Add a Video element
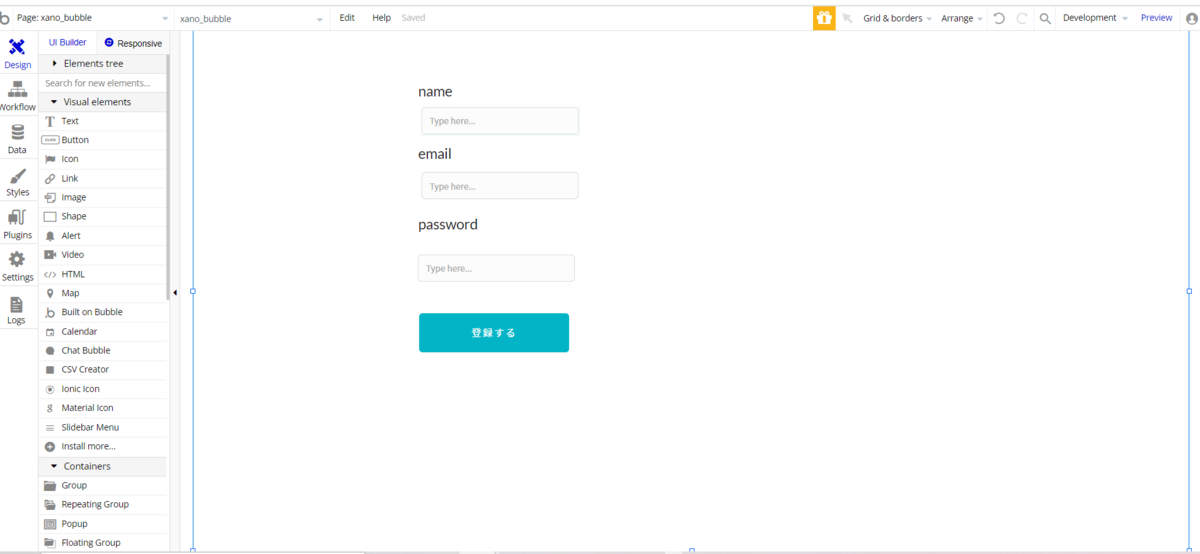This screenshot has width=1200, height=554. pos(103,255)
